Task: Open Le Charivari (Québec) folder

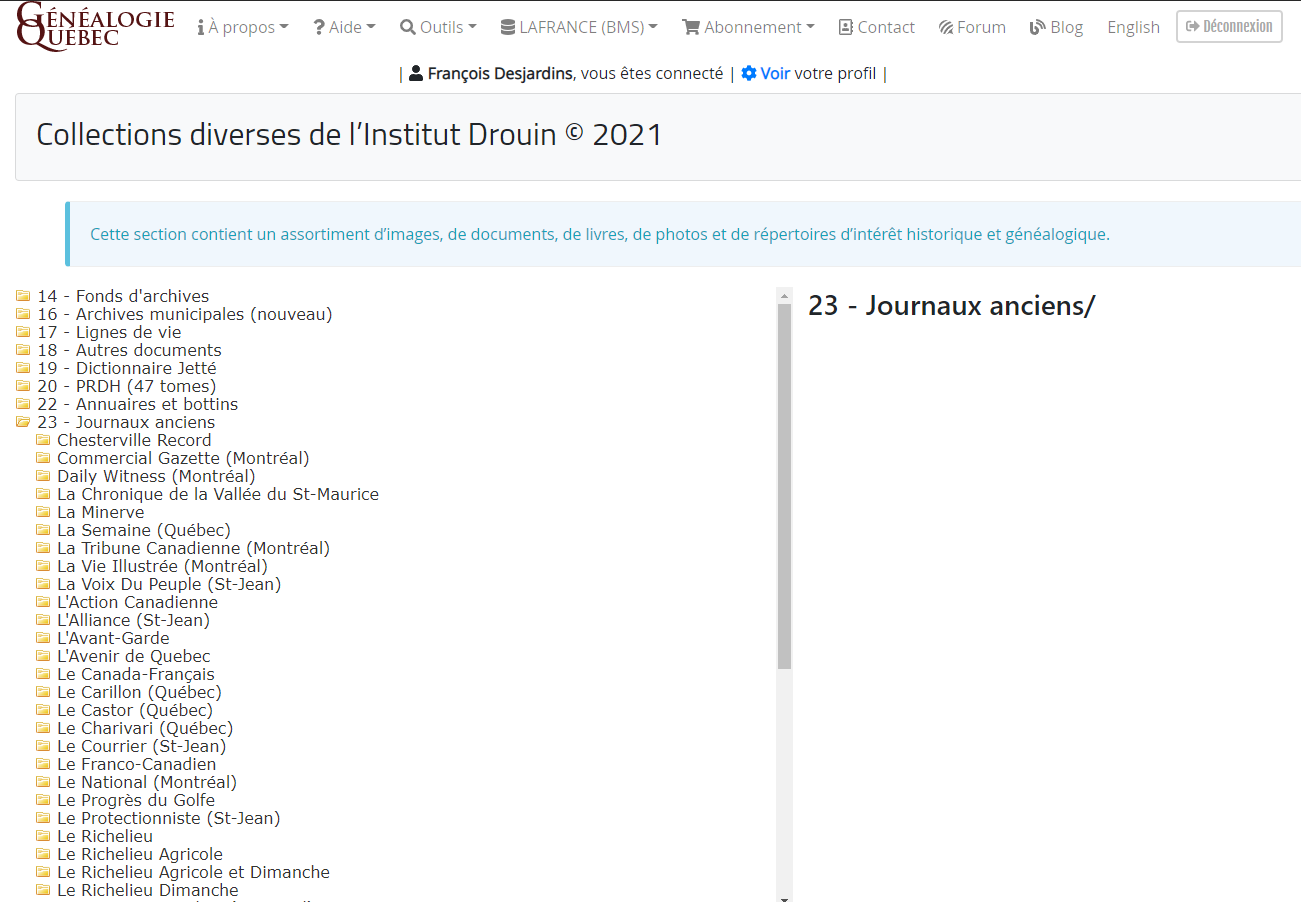Action: coord(145,728)
